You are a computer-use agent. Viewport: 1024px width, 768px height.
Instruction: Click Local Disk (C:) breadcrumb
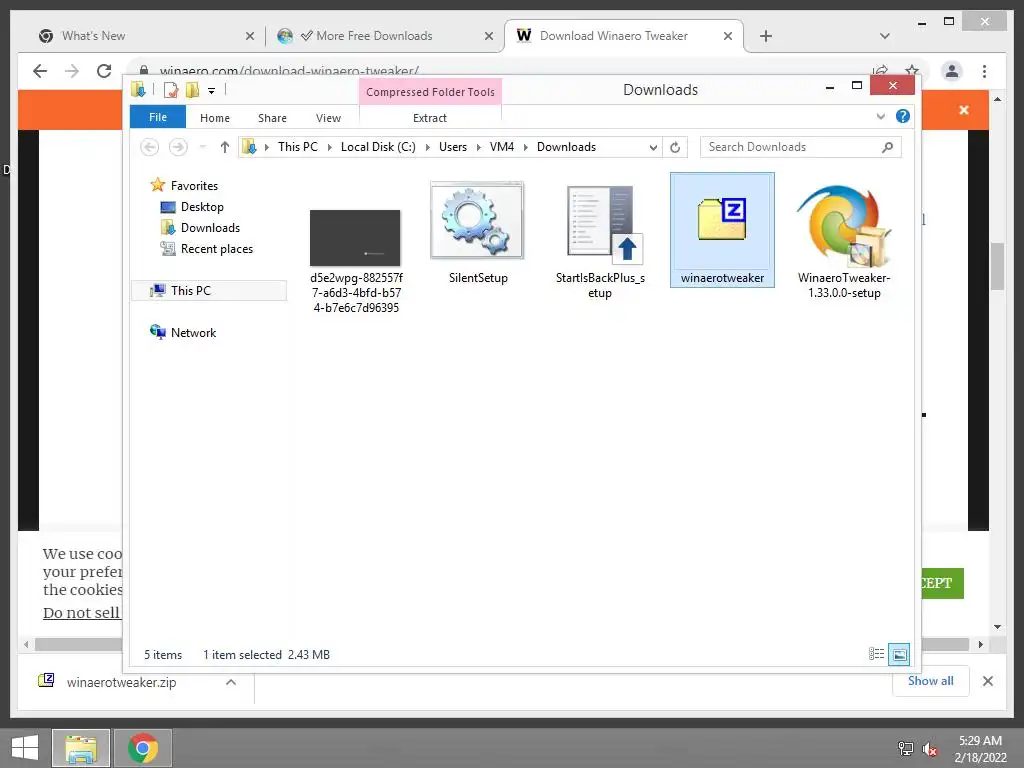click(378, 147)
